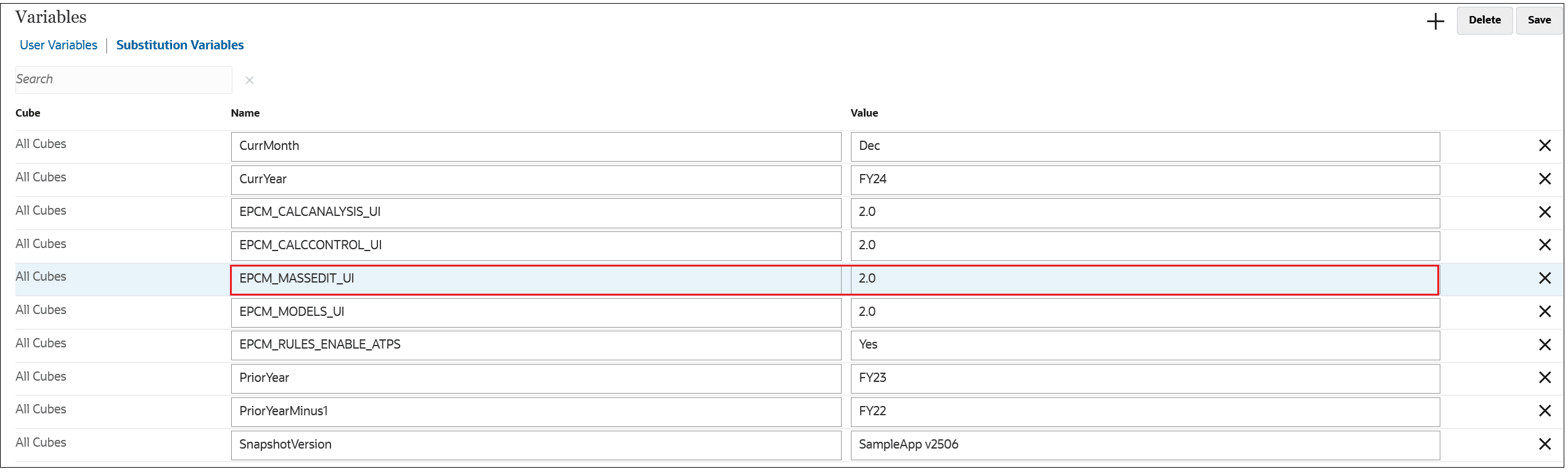Click the X to remove CurrYear variable
This screenshot has height=472, width=1568.
pos(1545,179)
